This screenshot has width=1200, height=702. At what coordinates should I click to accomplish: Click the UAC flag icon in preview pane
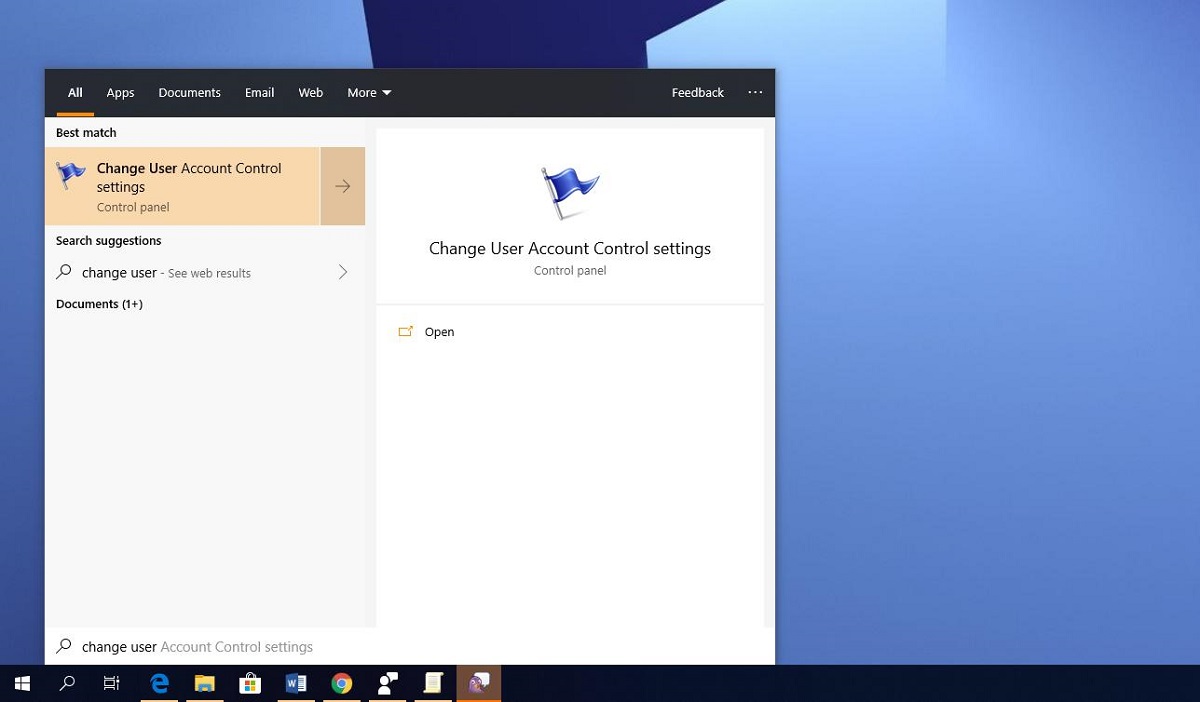pos(570,190)
